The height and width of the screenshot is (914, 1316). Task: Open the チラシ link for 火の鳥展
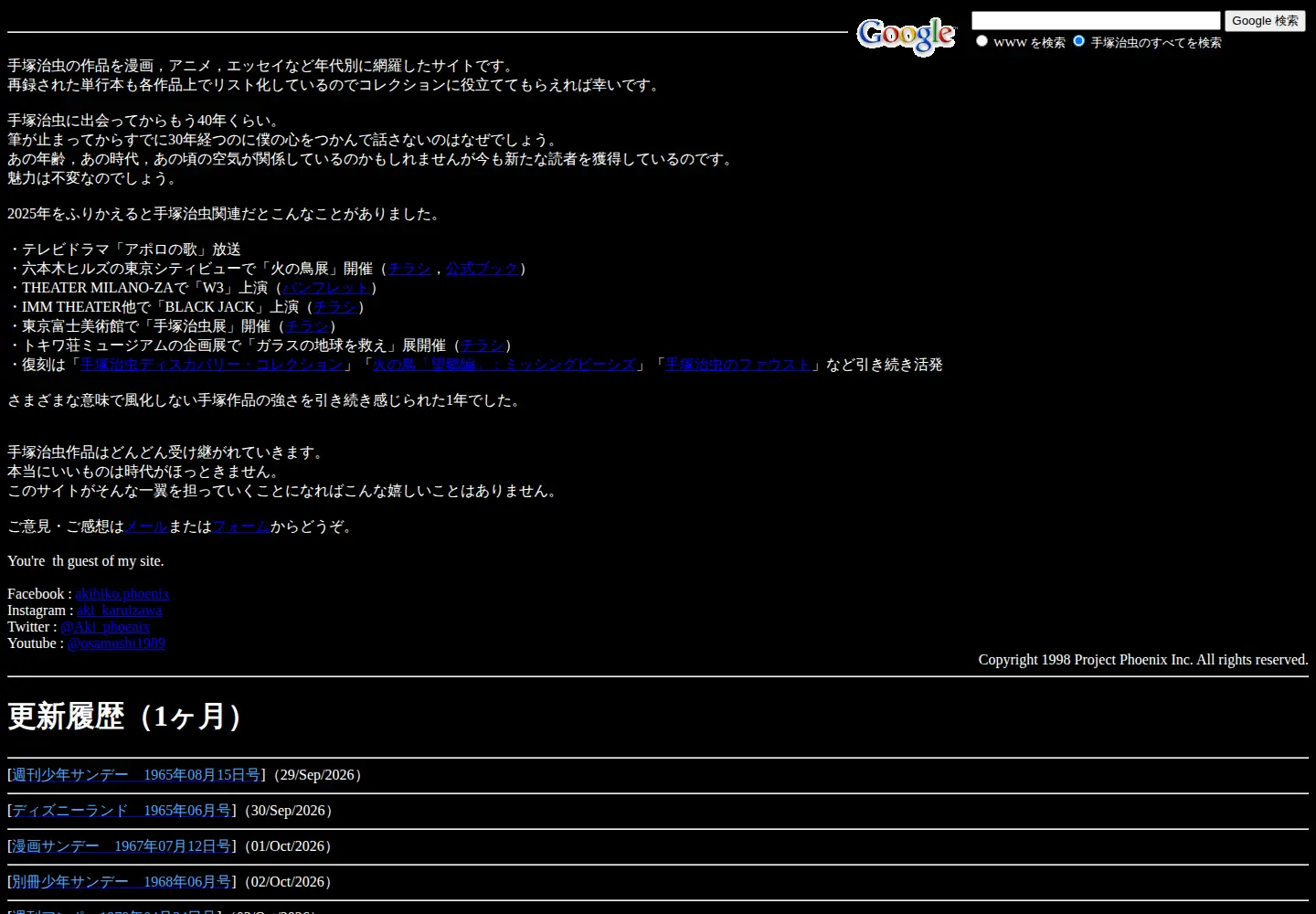tap(409, 269)
